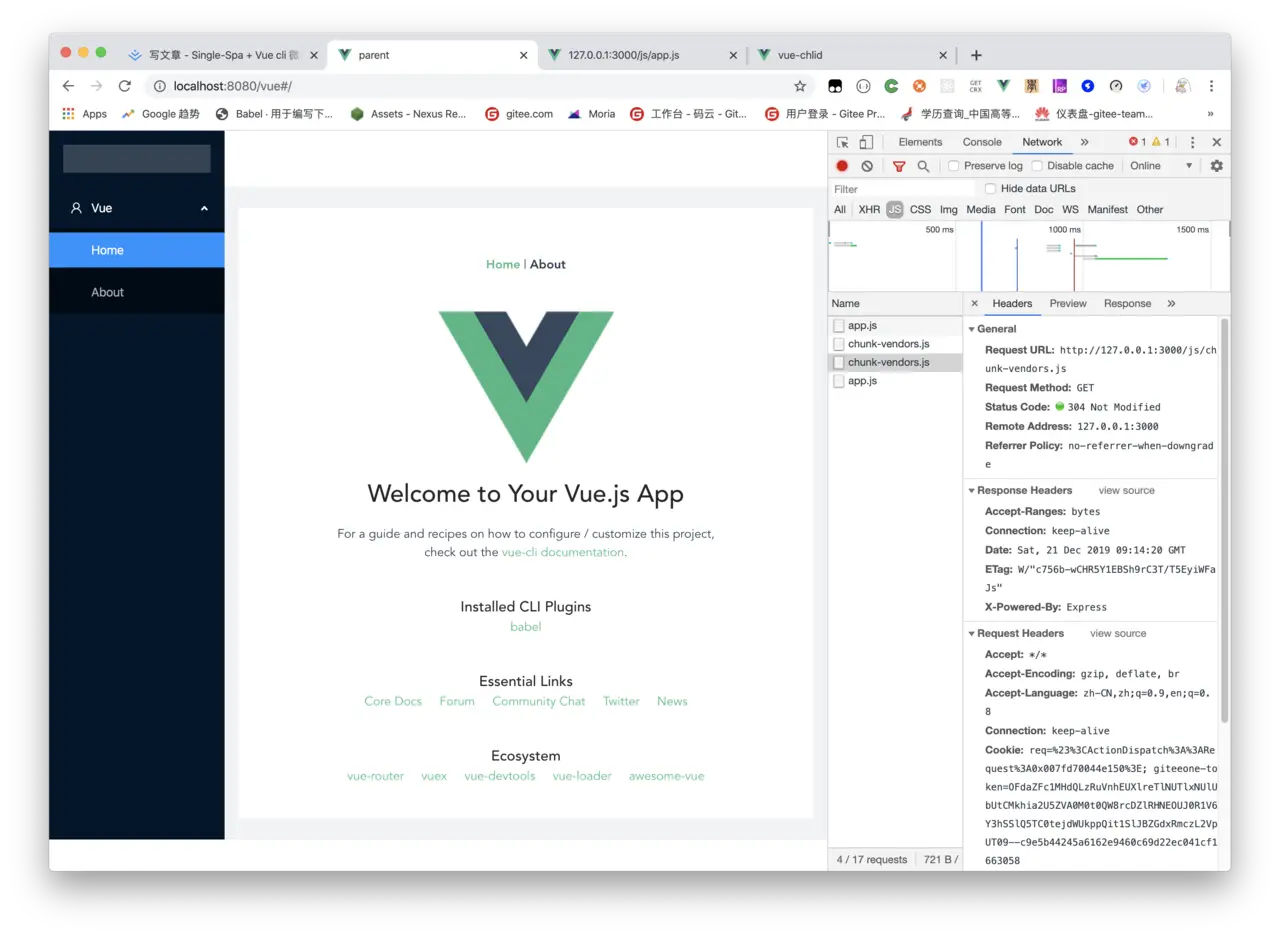Select About in the sidebar menu
This screenshot has height=936, width=1280.
point(137,292)
